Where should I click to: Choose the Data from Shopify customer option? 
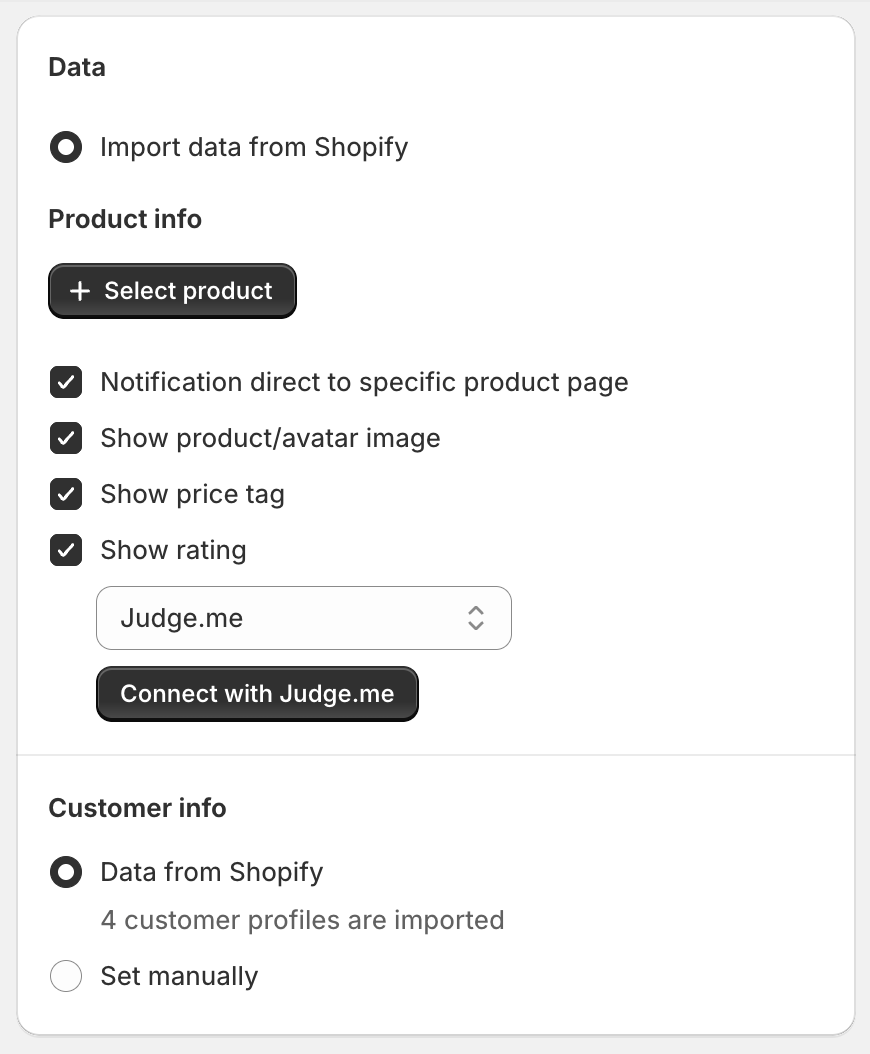[66, 873]
